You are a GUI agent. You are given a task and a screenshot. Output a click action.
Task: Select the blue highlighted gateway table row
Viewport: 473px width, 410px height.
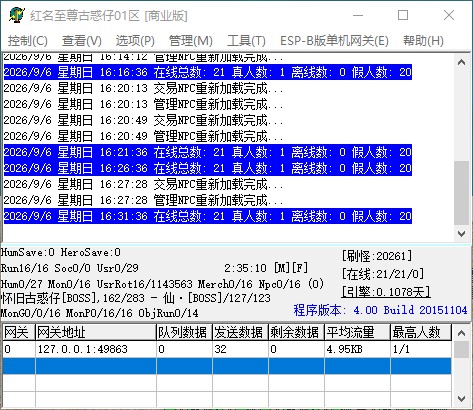227,366
